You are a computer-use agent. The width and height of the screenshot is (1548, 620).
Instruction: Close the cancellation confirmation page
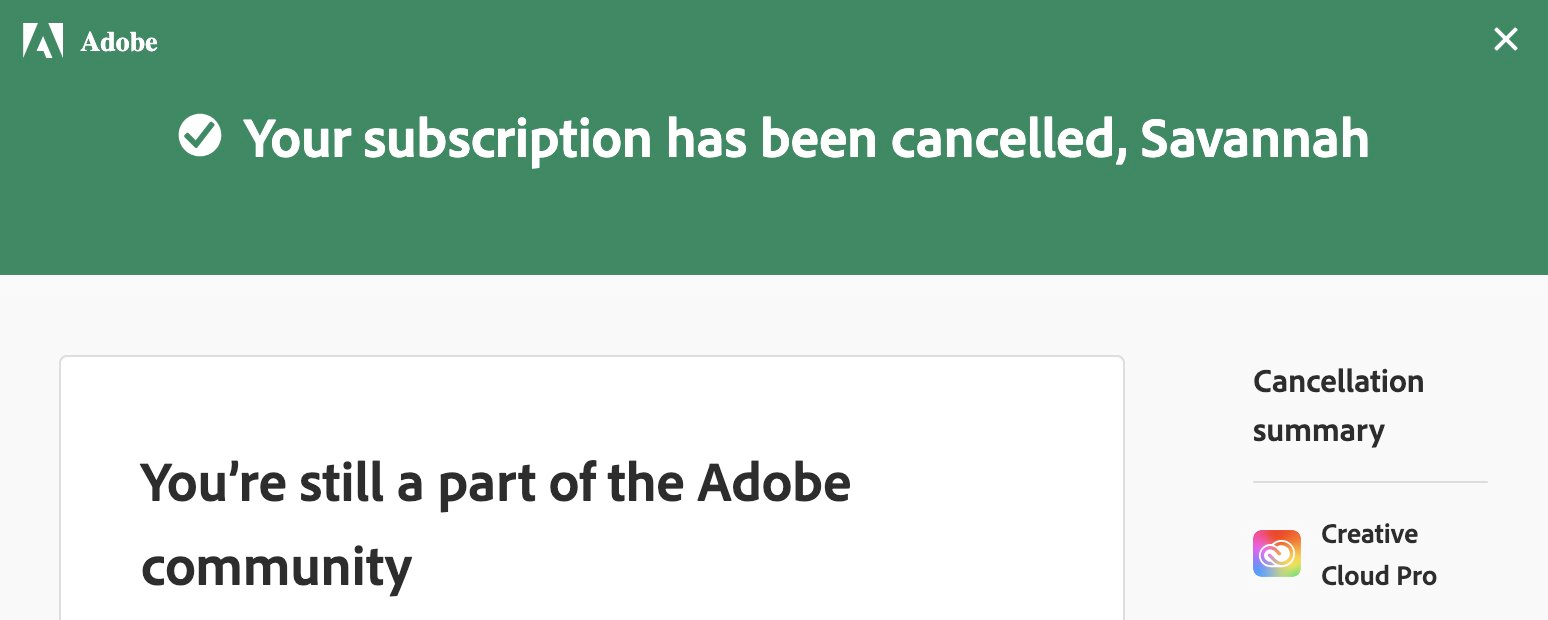[1505, 39]
